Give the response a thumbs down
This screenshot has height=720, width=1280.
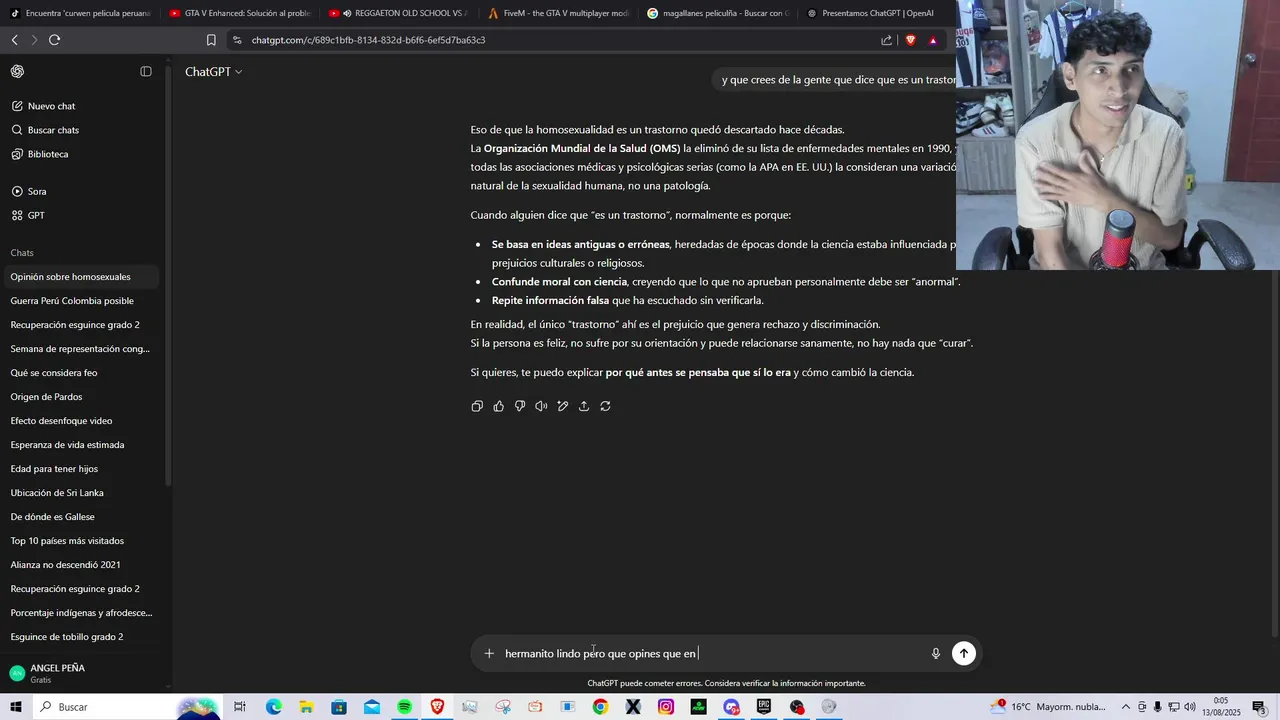click(520, 406)
